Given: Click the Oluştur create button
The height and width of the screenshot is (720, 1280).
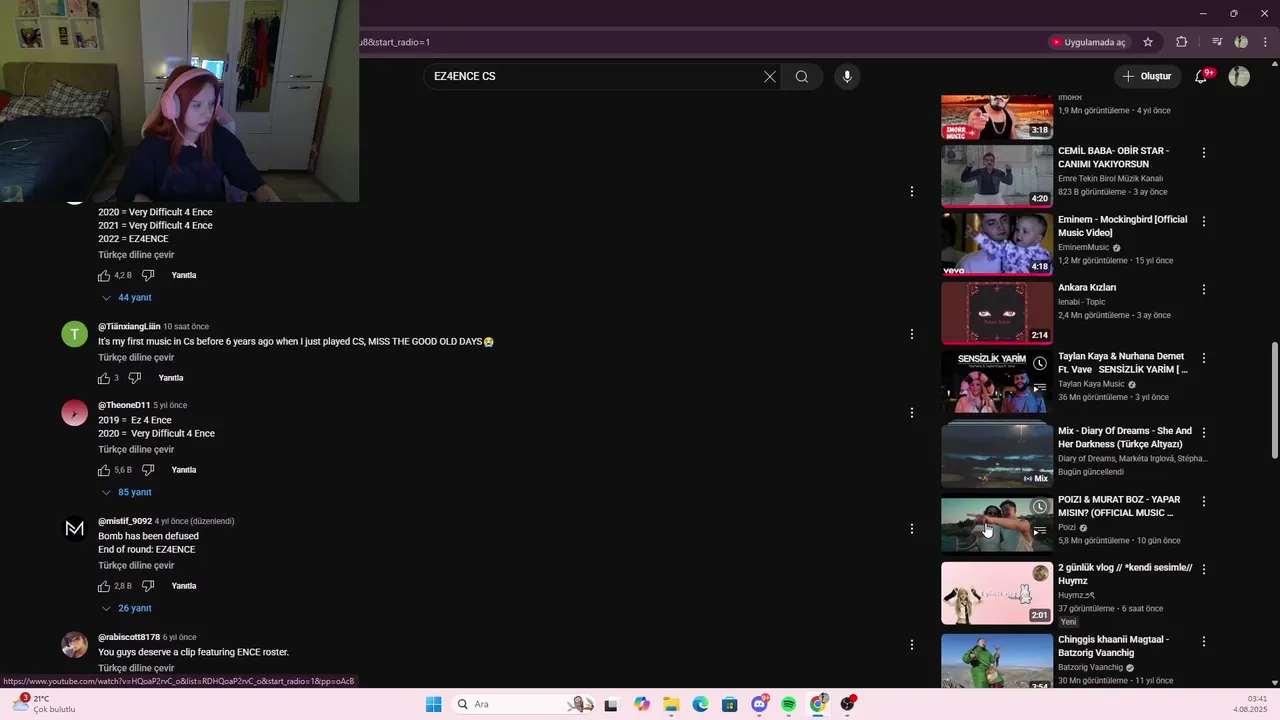Looking at the screenshot, I should pyautogui.click(x=1146, y=76).
